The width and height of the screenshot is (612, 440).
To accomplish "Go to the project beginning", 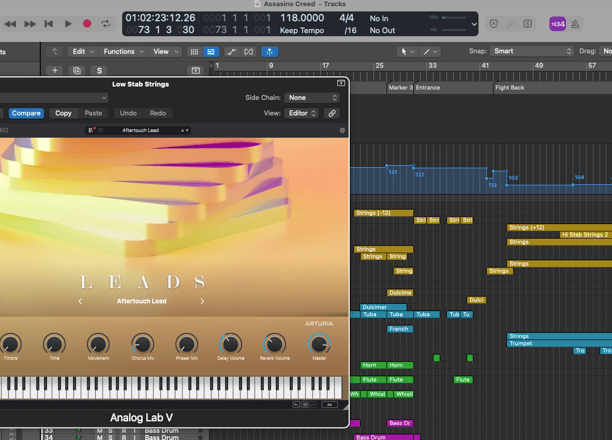I will 49,24.
